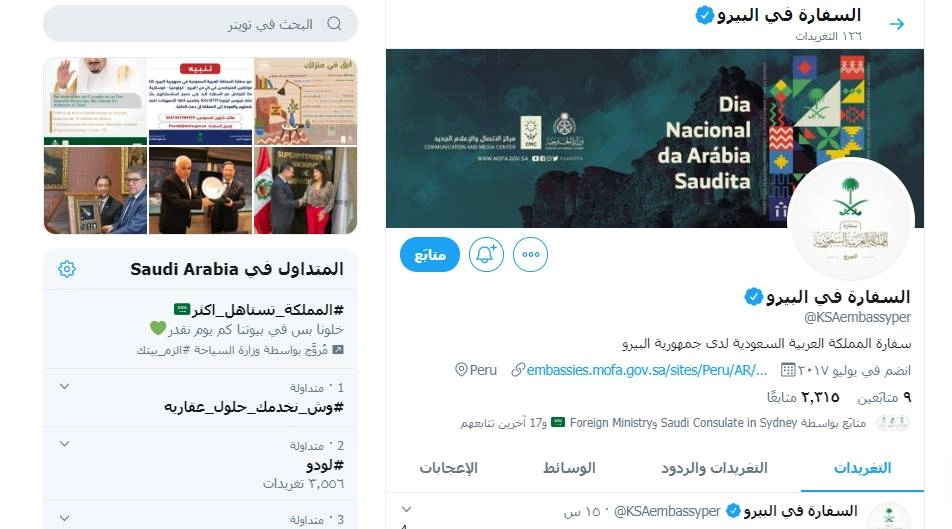The height and width of the screenshot is (529, 952).
Task: Open the embassies.mofa.gov.sa website link
Action: pyautogui.click(x=647, y=370)
